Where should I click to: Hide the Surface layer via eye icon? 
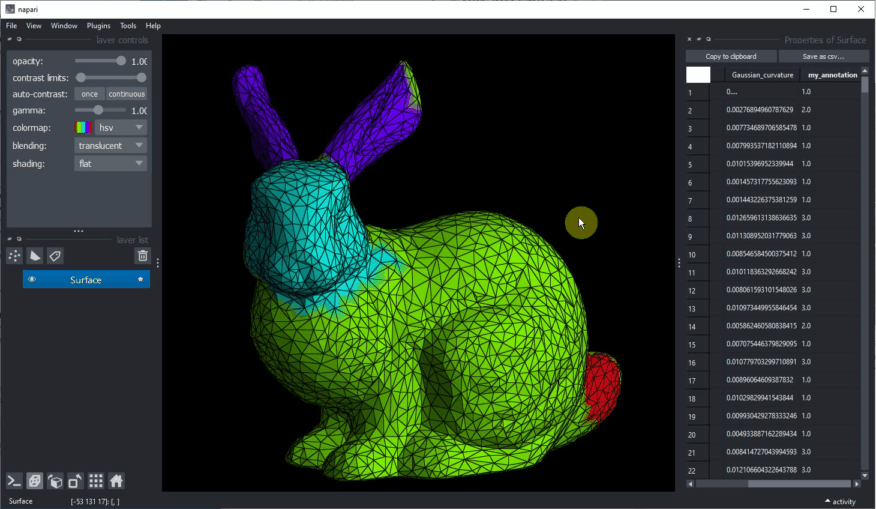[32, 280]
